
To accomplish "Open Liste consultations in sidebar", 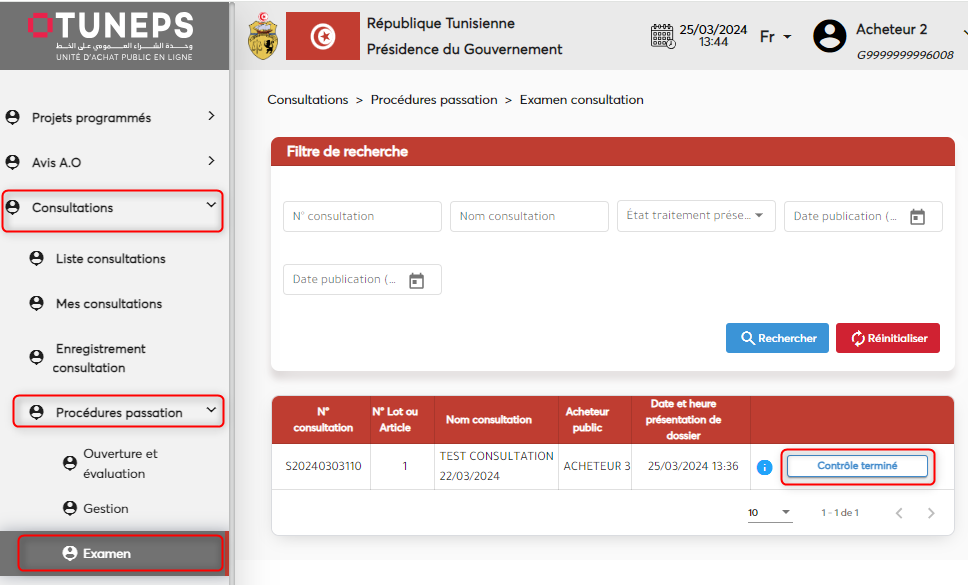I will point(110,259).
